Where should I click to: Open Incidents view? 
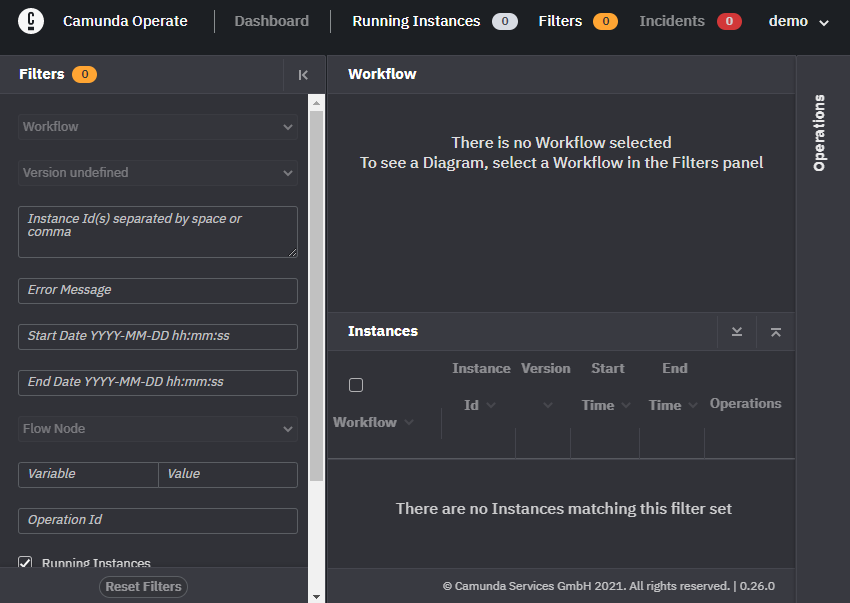pos(672,21)
